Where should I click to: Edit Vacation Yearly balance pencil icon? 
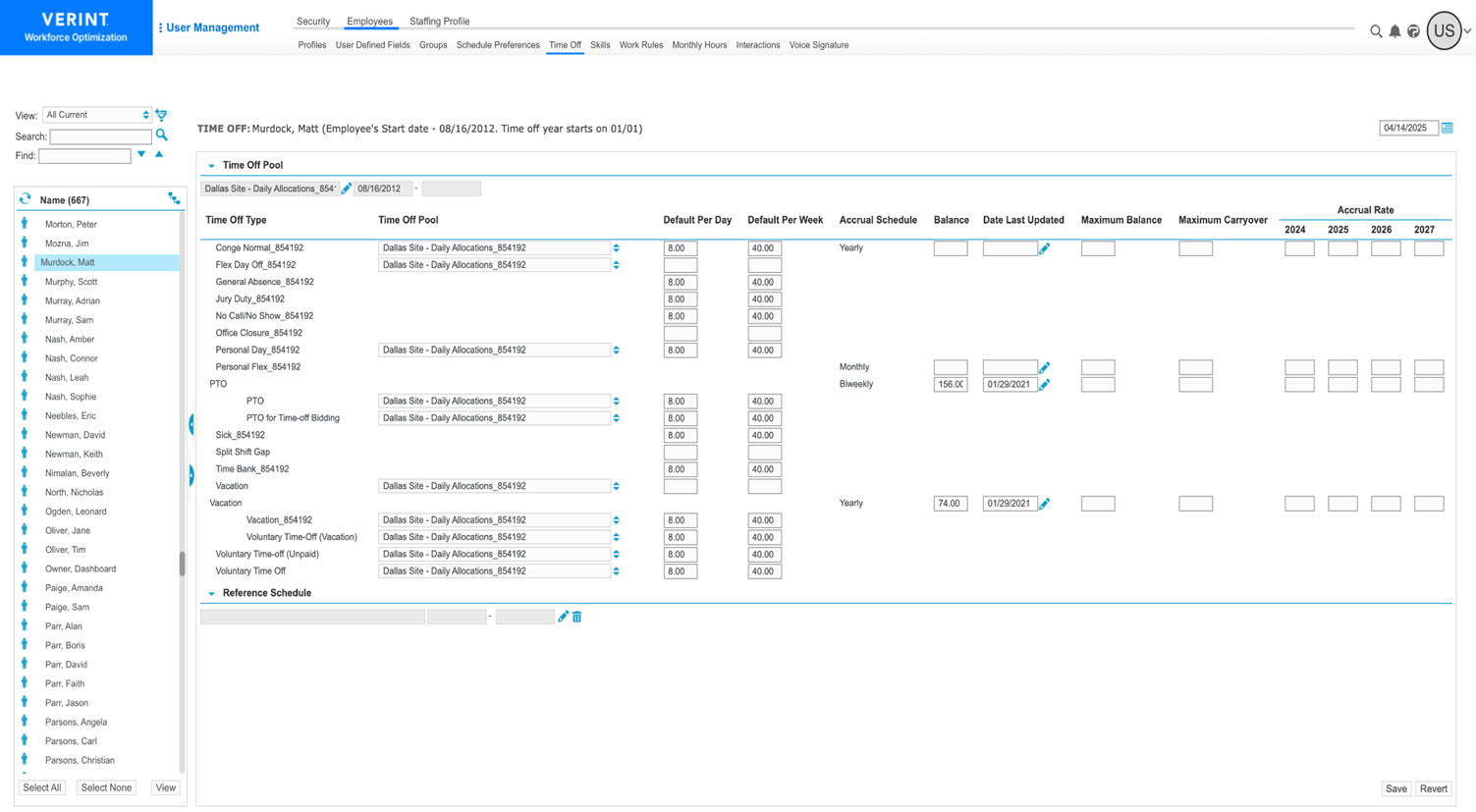pyautogui.click(x=1044, y=504)
